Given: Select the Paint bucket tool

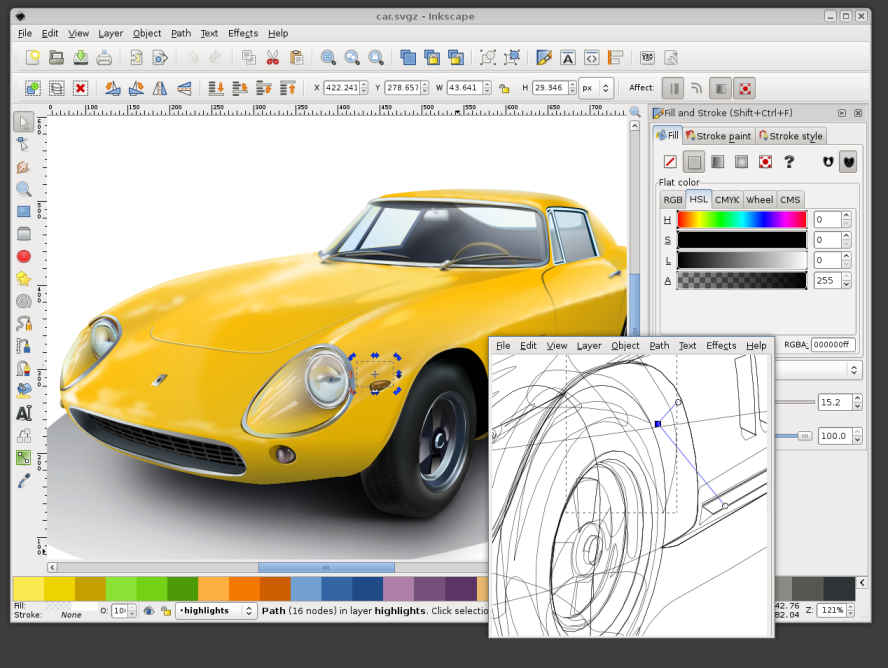Looking at the screenshot, I should 23,391.
